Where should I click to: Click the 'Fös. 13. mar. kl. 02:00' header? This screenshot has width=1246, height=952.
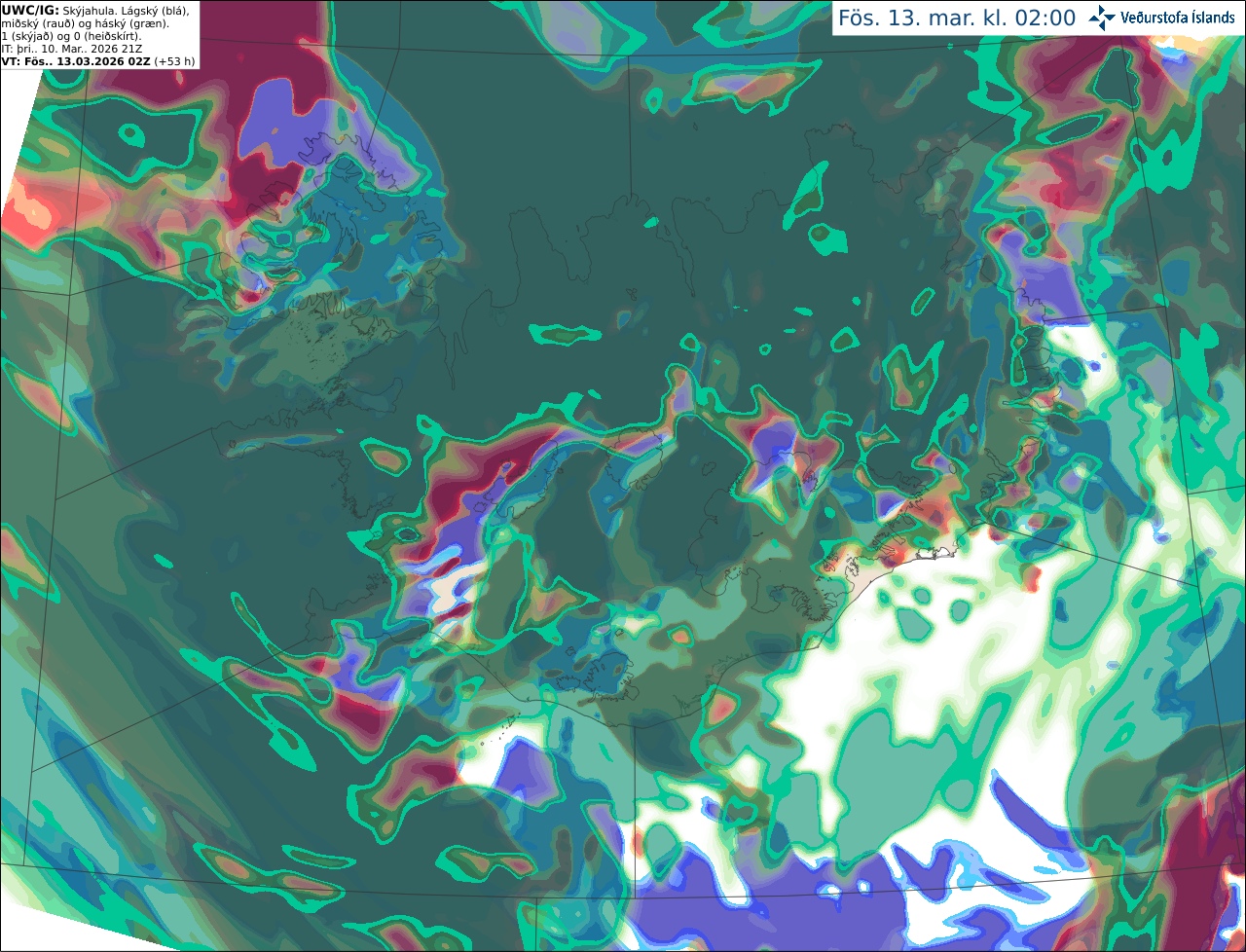coord(957,18)
